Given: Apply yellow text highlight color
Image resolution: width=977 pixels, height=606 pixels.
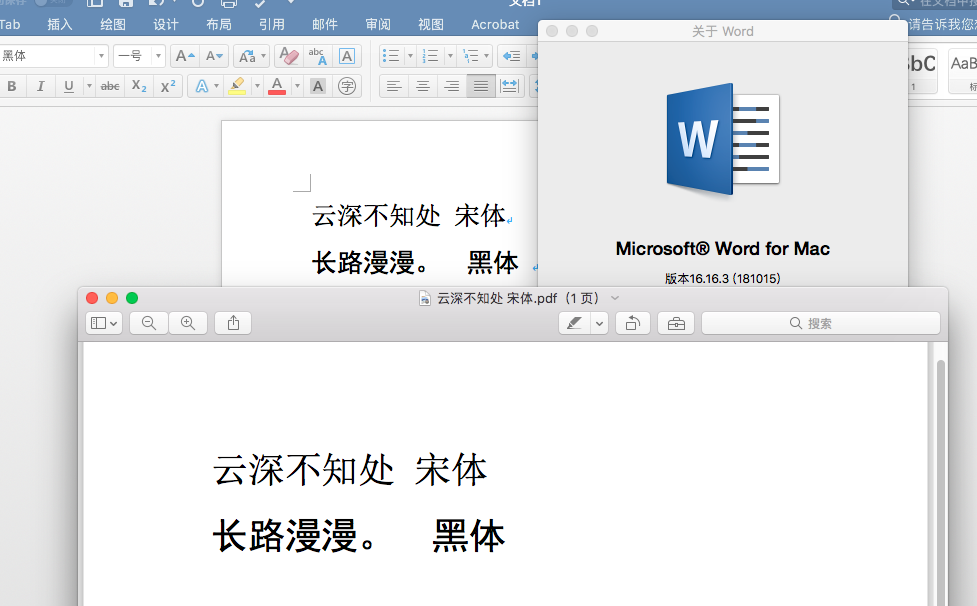Looking at the screenshot, I should pyautogui.click(x=237, y=86).
